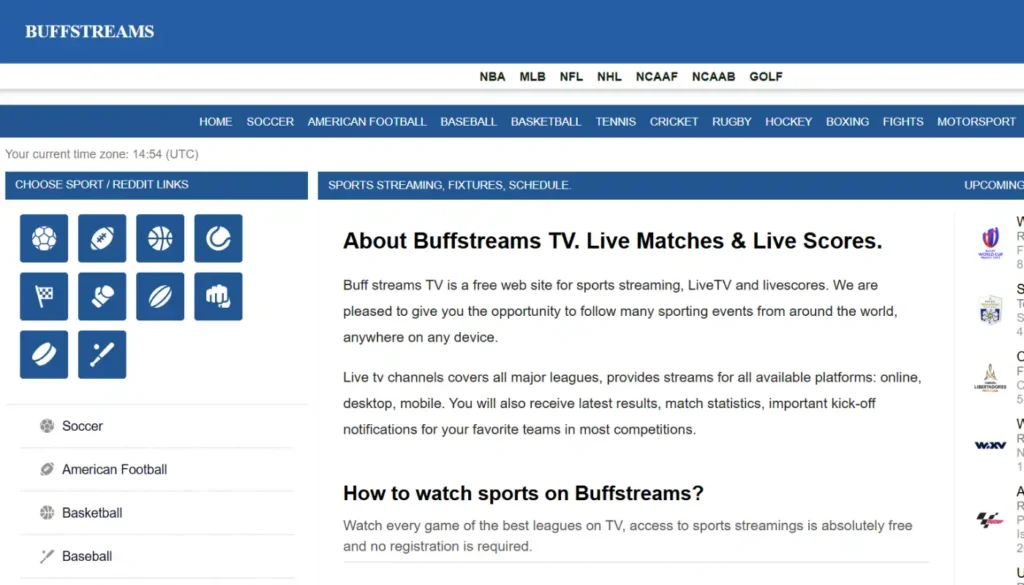This screenshot has width=1024, height=585.
Task: Choose the basketball icon tile
Action: click(160, 238)
